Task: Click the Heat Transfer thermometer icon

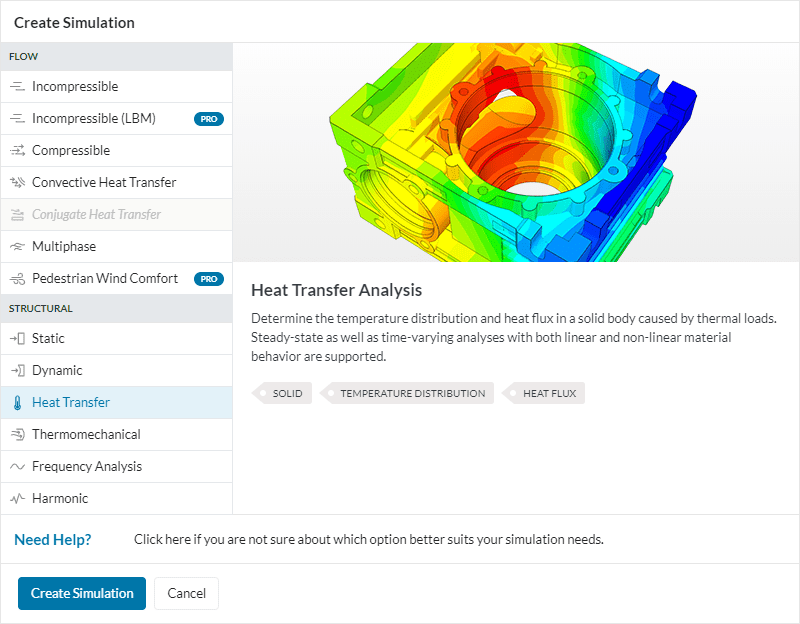Action: click(x=17, y=403)
